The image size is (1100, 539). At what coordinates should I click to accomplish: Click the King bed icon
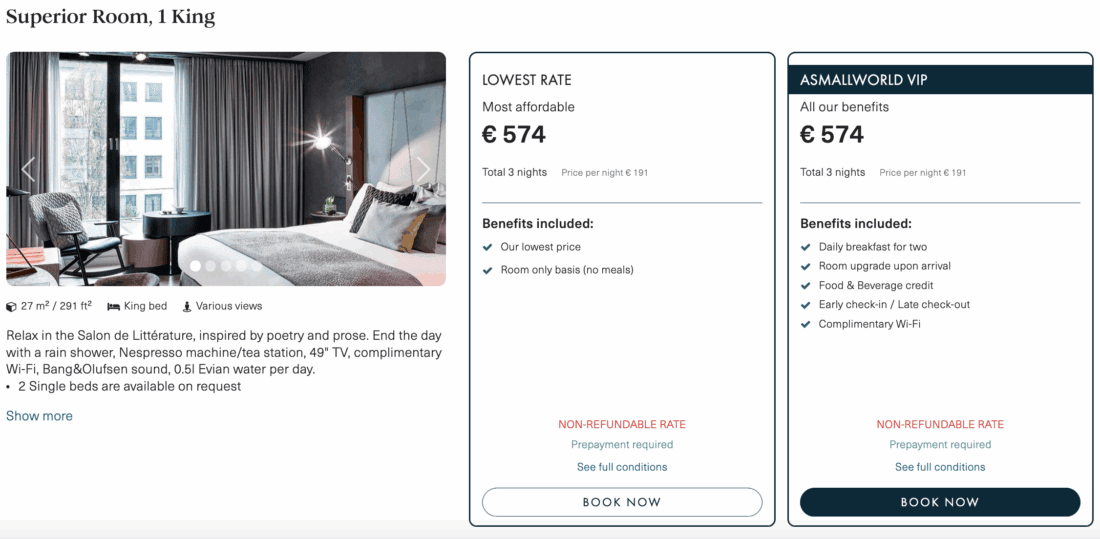coord(114,306)
